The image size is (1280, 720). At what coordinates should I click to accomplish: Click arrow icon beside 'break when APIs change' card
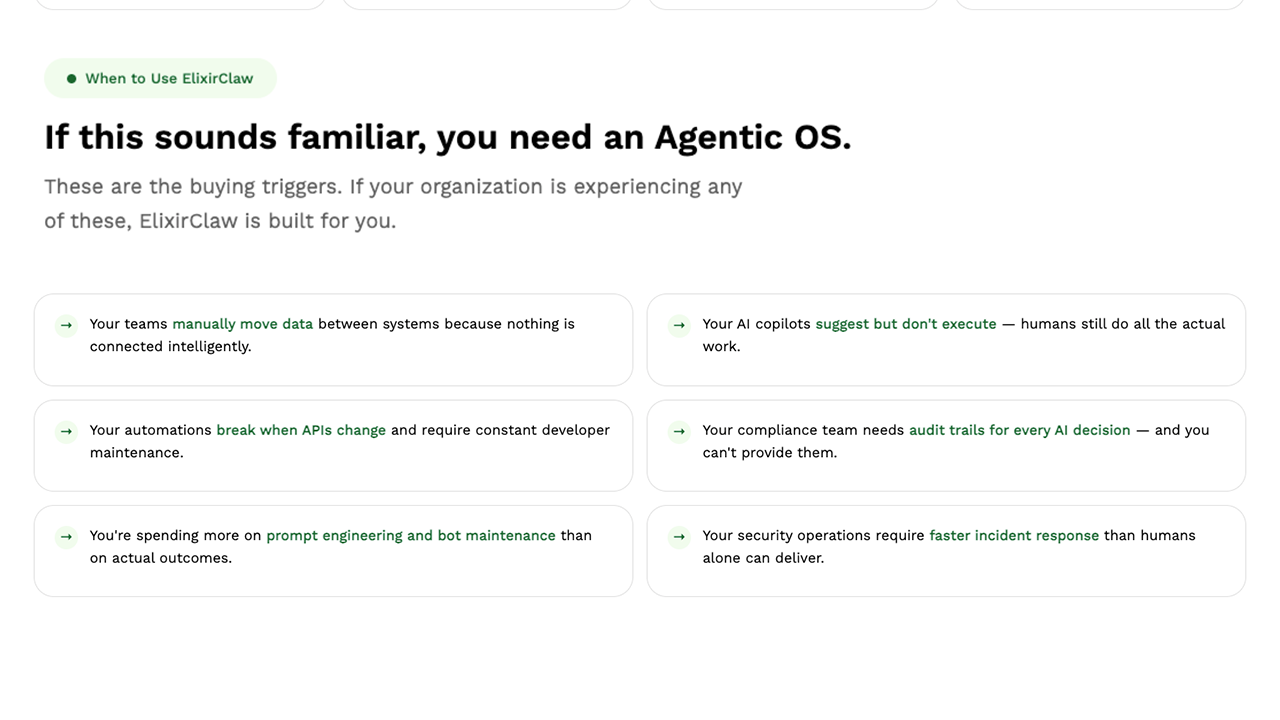[x=66, y=431]
